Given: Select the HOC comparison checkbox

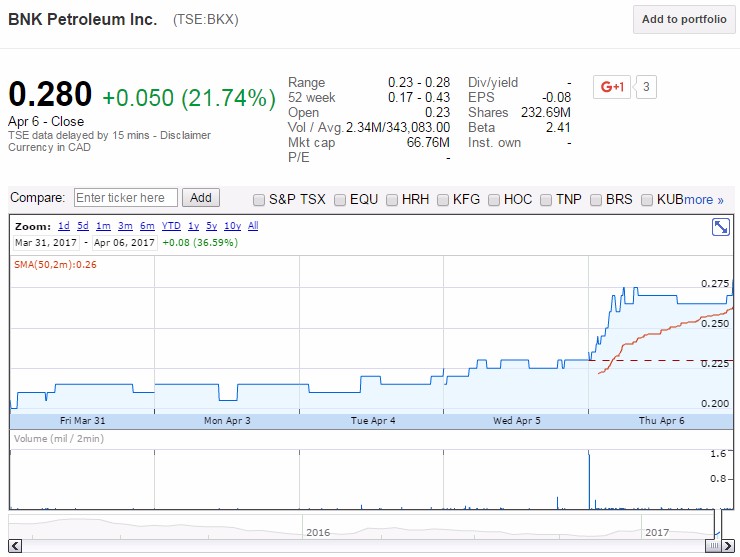Looking at the screenshot, I should (x=494, y=200).
